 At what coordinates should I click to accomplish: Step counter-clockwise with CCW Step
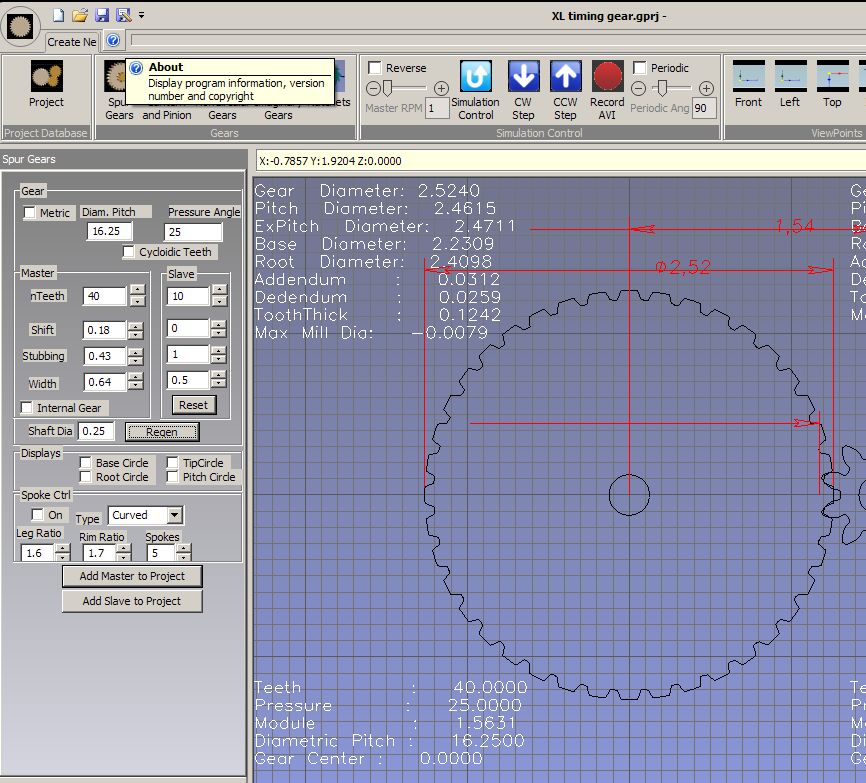565,91
